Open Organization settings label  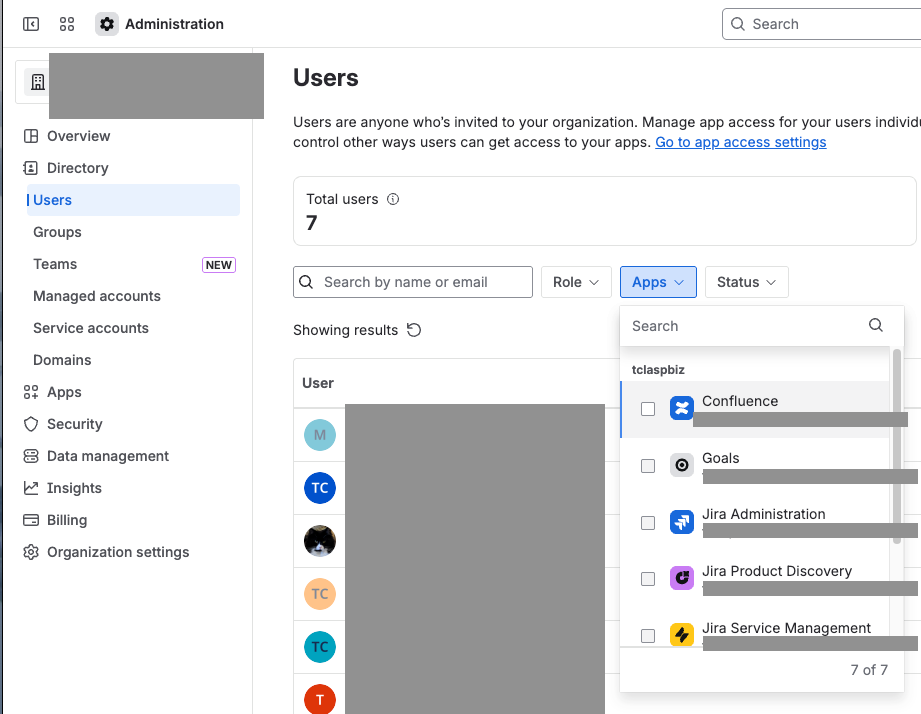118,553
